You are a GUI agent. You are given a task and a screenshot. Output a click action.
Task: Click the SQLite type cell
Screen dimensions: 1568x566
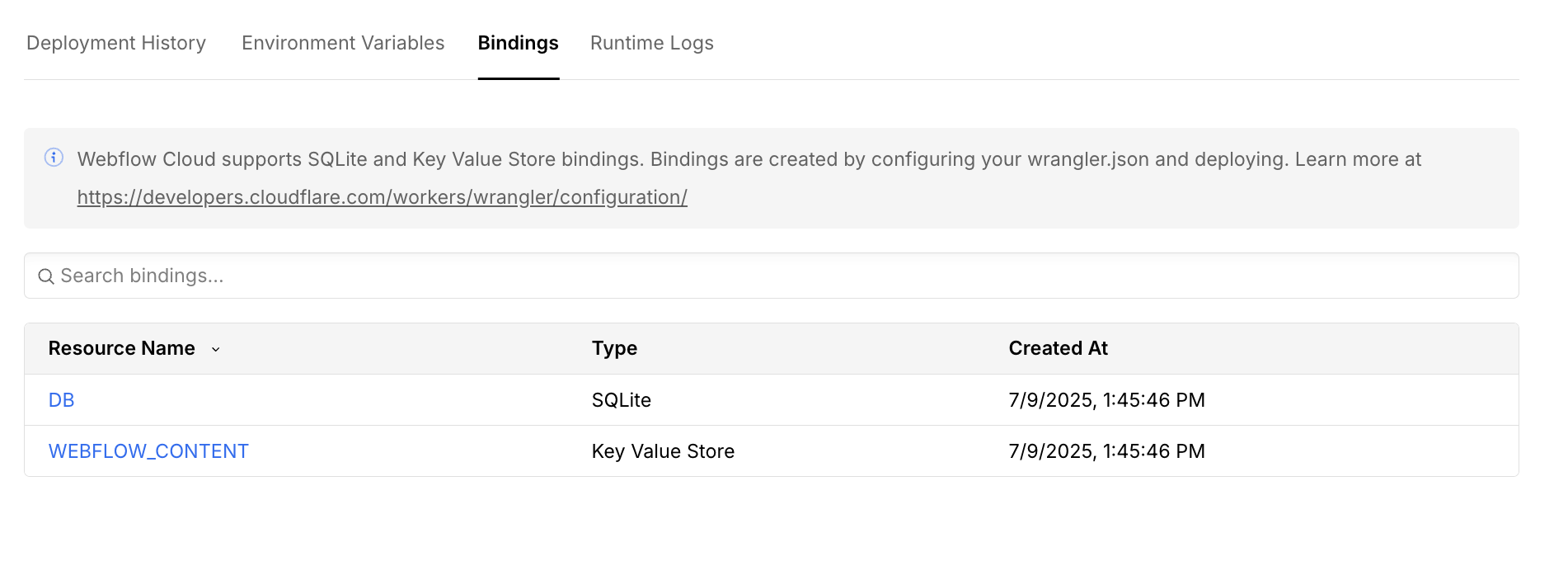pos(621,400)
